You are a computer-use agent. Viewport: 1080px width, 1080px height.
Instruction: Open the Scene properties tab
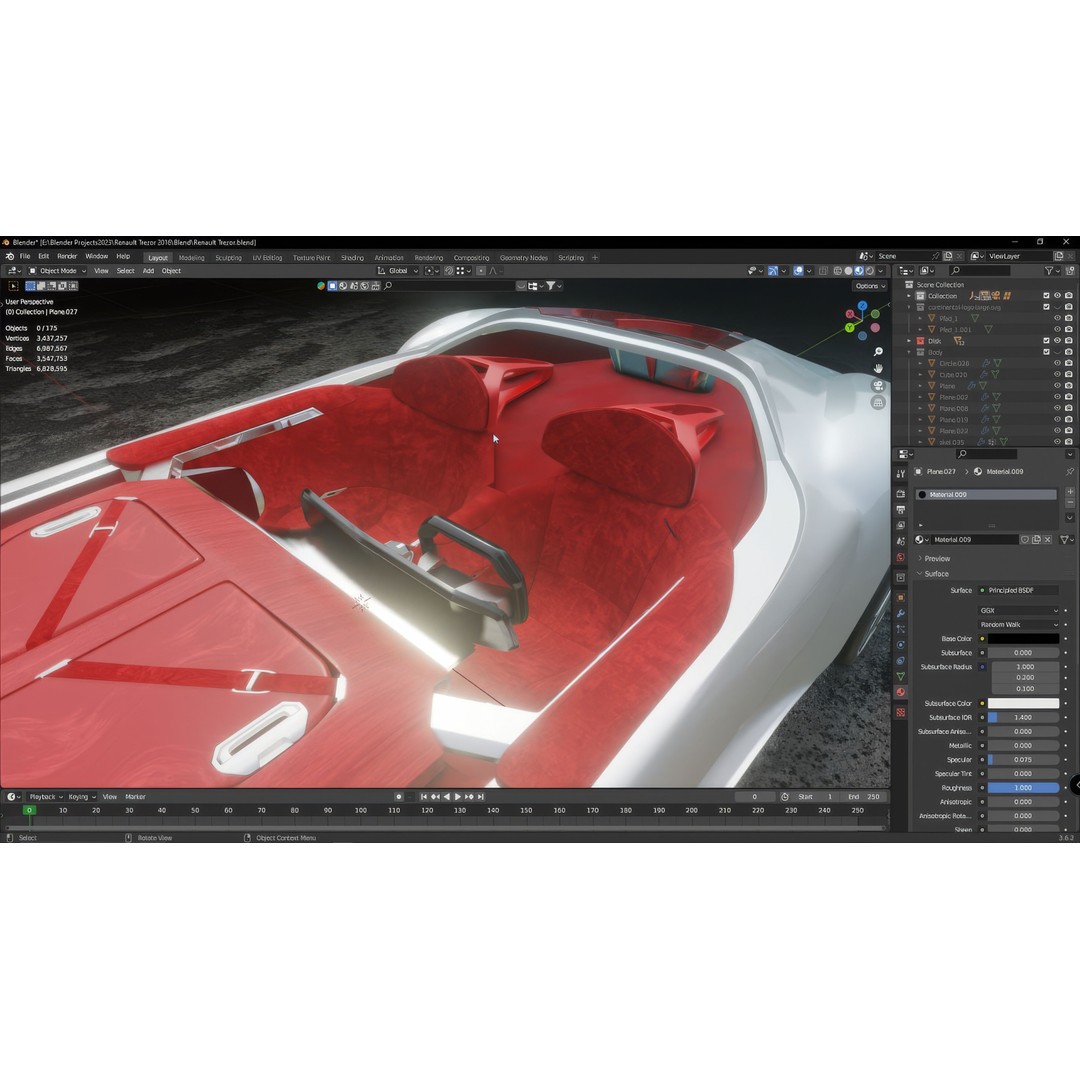tap(900, 541)
